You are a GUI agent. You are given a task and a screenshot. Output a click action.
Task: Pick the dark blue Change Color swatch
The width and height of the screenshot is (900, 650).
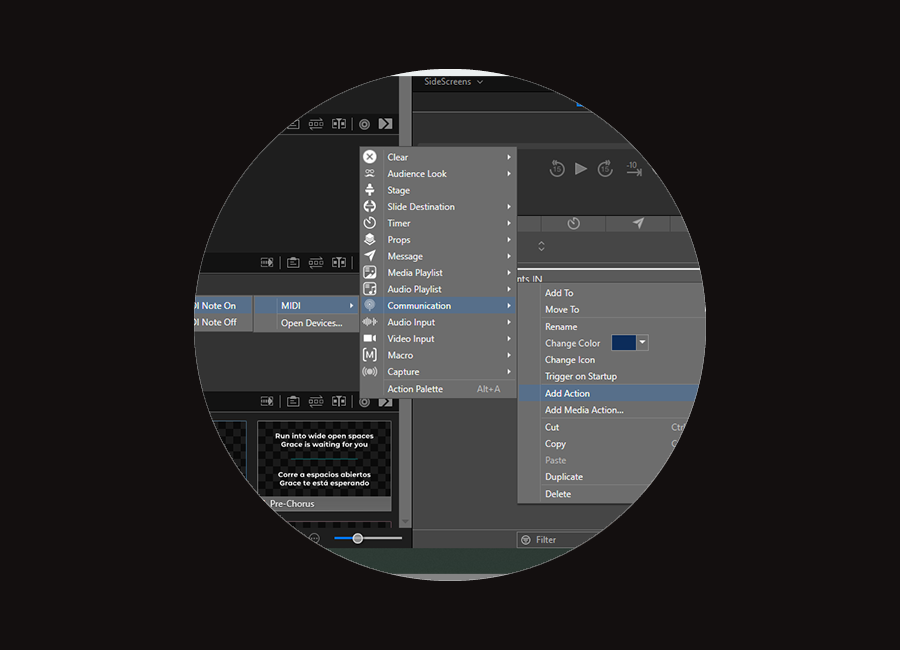point(623,343)
